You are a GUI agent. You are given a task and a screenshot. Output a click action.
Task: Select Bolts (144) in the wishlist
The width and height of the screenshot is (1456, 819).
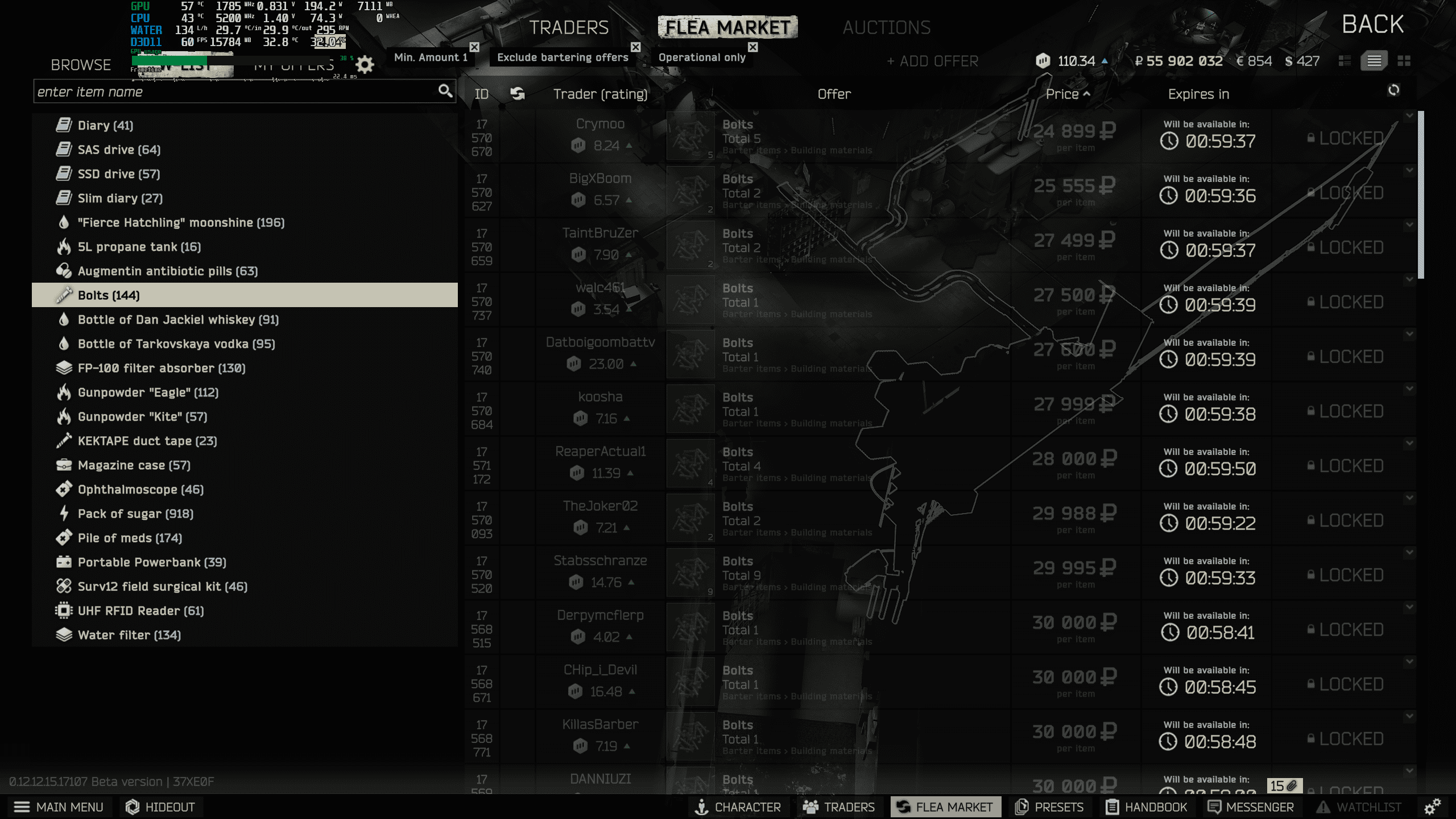click(245, 295)
